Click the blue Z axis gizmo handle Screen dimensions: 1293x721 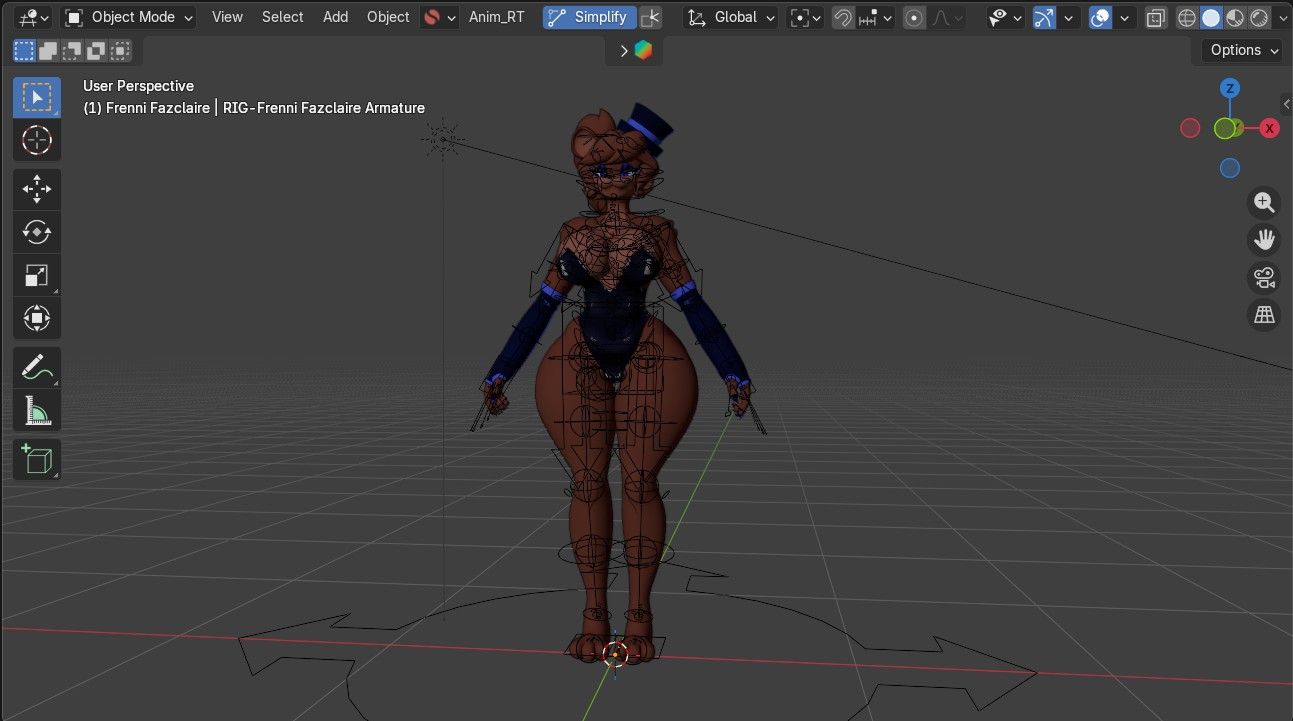[1230, 88]
